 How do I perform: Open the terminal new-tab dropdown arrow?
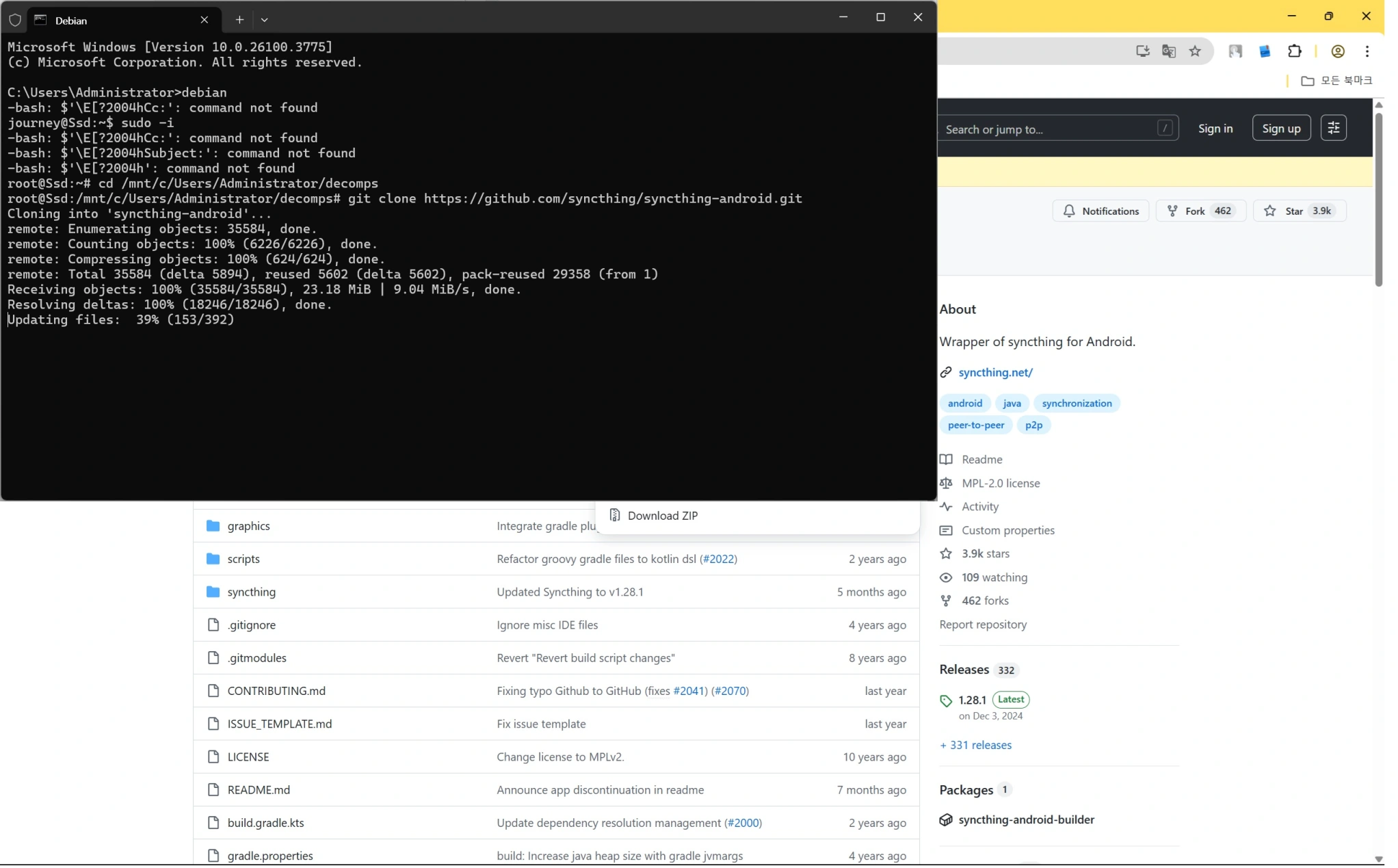tap(265, 20)
